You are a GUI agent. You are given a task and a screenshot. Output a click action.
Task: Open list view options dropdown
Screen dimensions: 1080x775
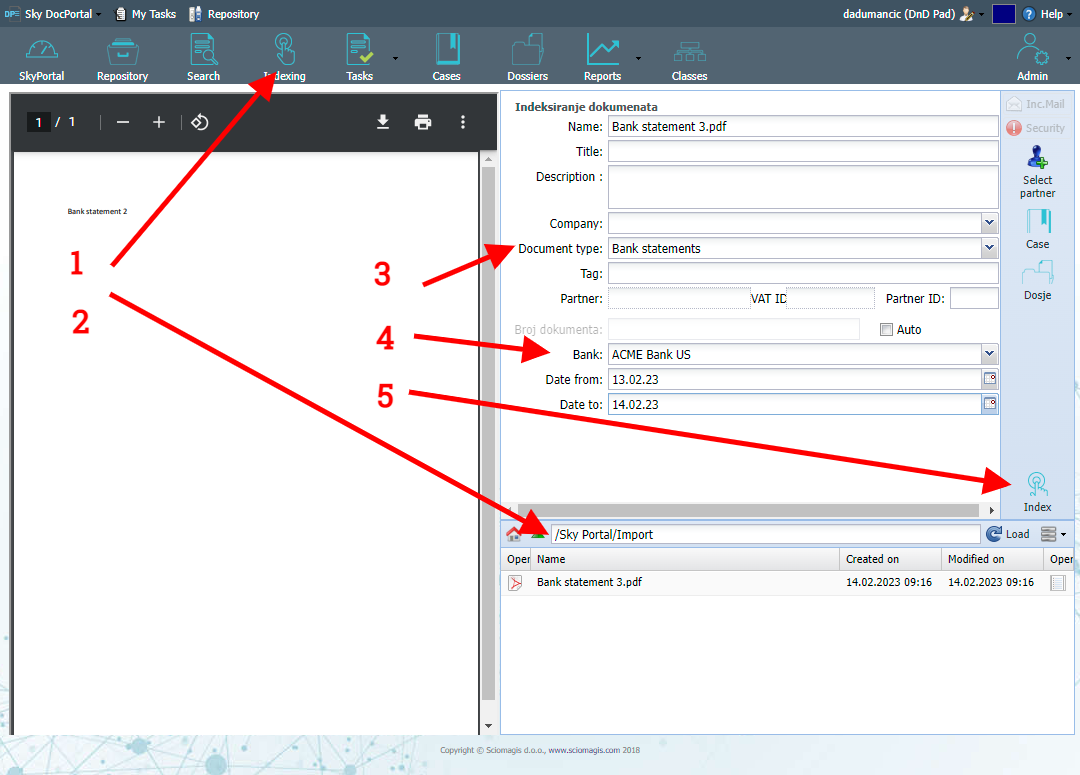coord(1053,535)
